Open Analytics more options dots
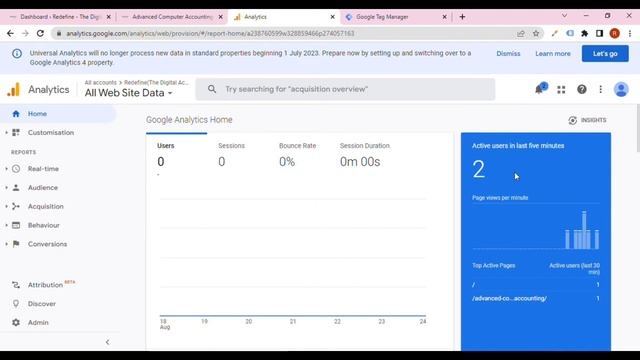Screen dimensions: 640x360 click(x=600, y=89)
